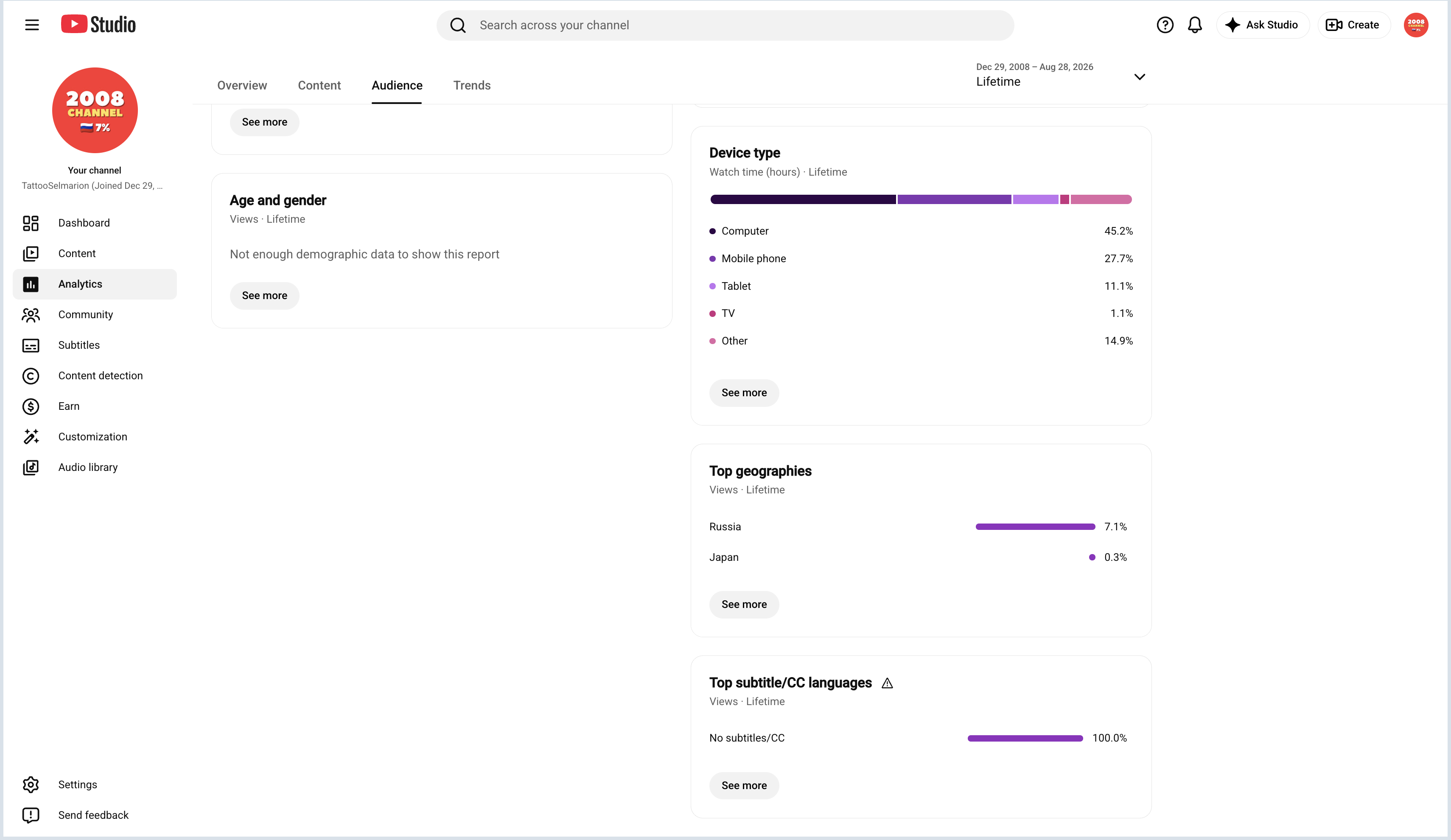Click the Ask Studio button

click(1262, 25)
